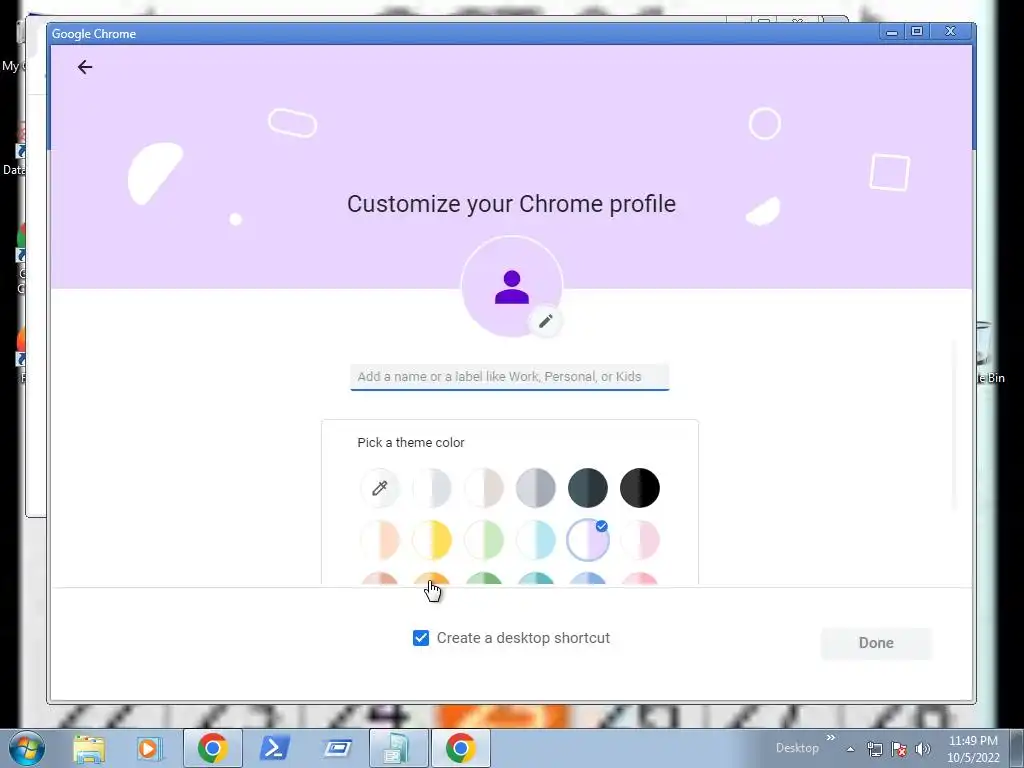Viewport: 1024px width, 768px height.
Task: Open Windows Explorer from taskbar
Action: pos(89,748)
